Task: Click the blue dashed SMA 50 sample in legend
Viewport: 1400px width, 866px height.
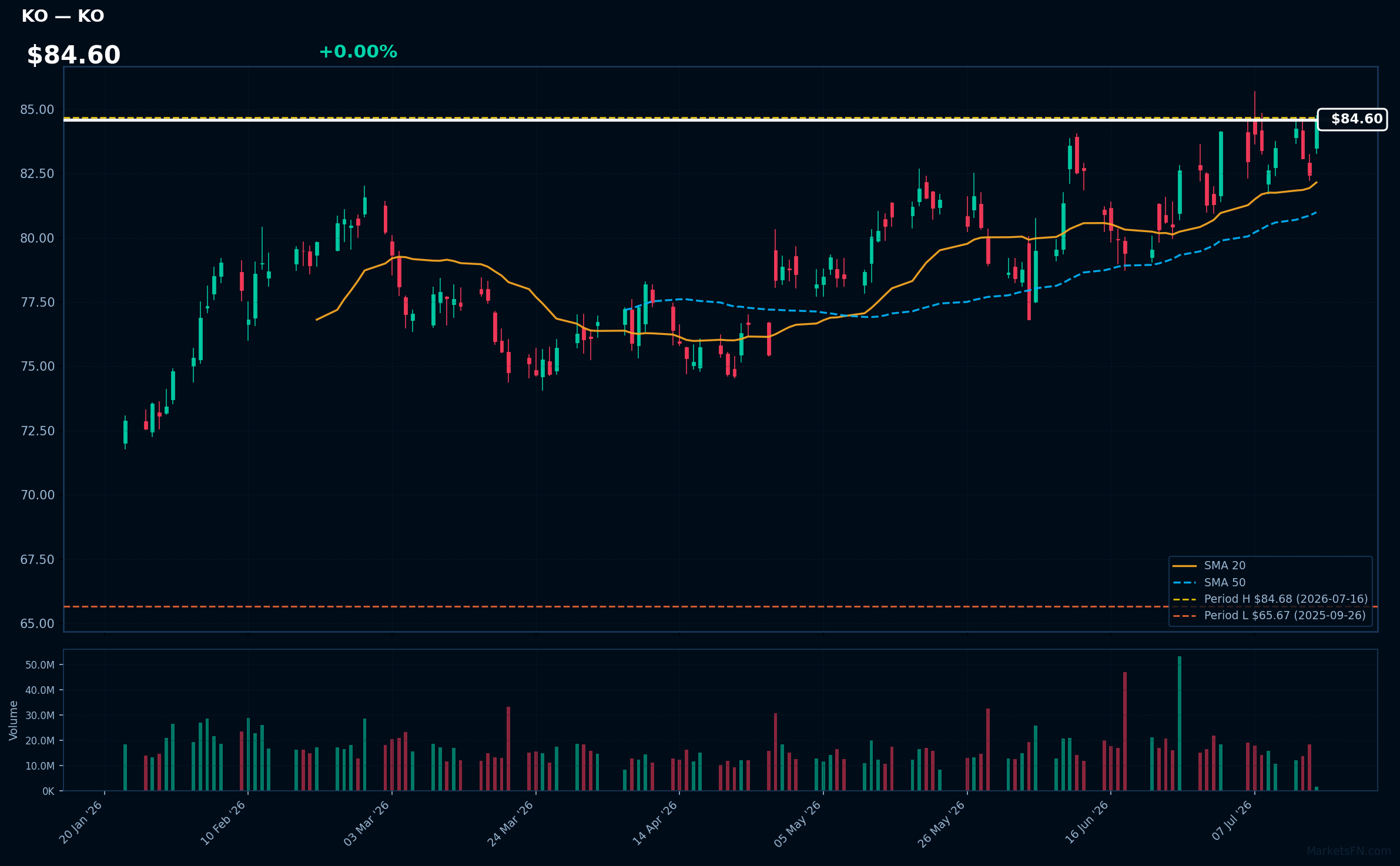Action: point(1184,583)
